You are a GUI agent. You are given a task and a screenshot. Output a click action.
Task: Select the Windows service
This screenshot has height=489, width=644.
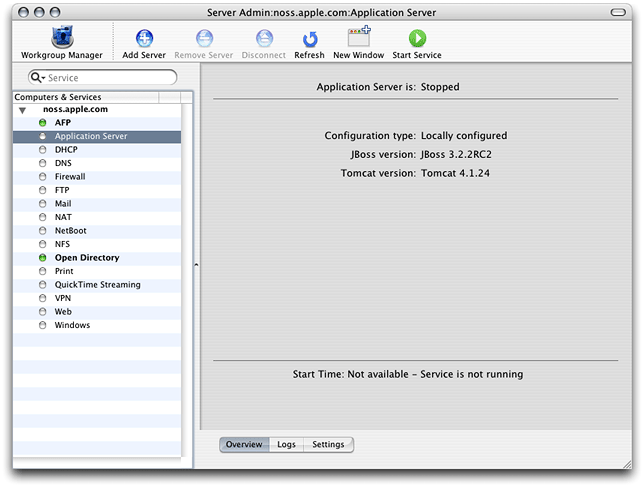[72, 325]
